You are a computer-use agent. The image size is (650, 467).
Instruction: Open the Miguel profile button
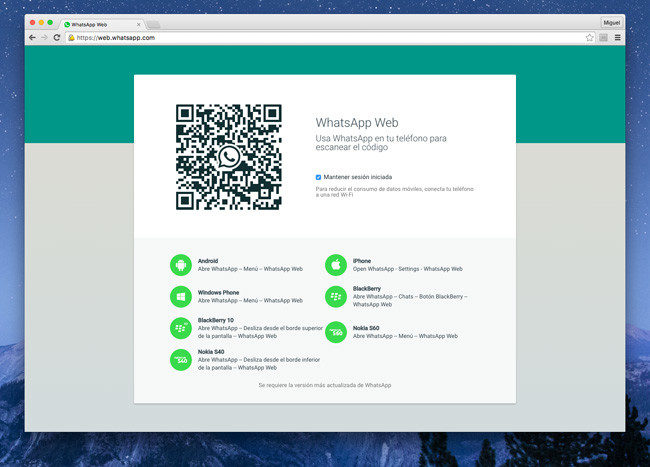(612, 22)
